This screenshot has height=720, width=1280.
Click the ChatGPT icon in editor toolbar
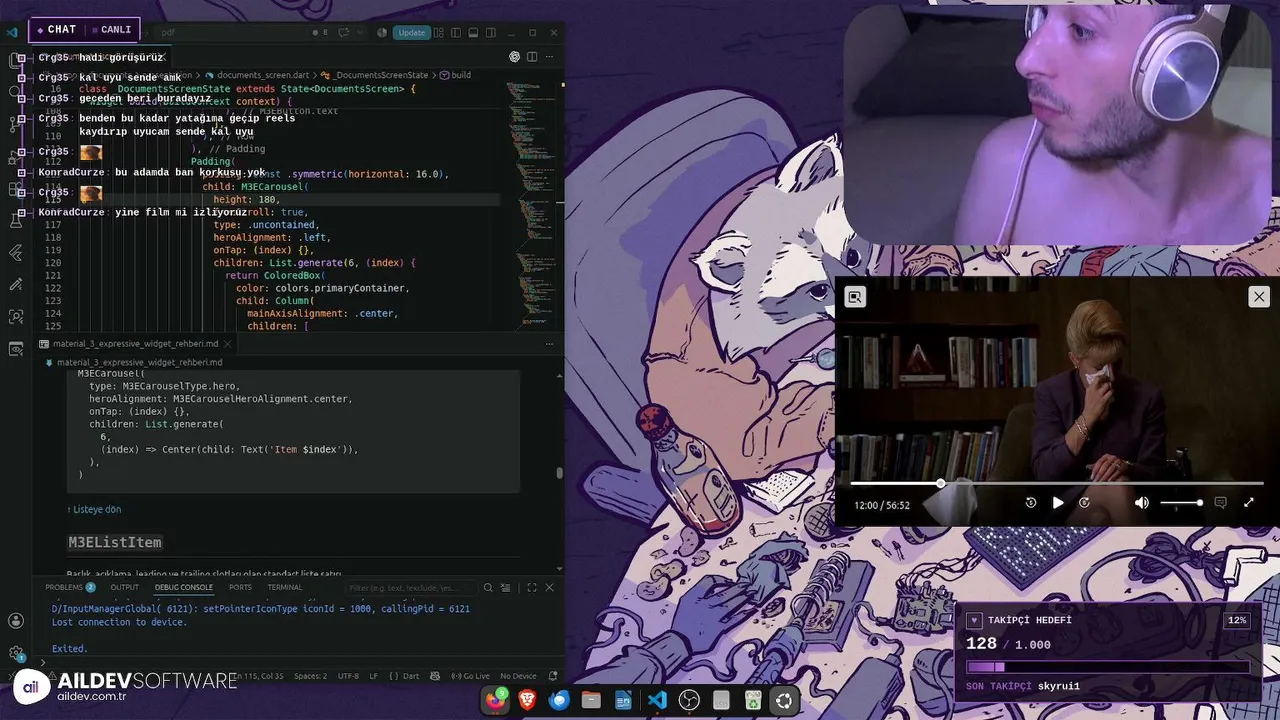point(514,57)
